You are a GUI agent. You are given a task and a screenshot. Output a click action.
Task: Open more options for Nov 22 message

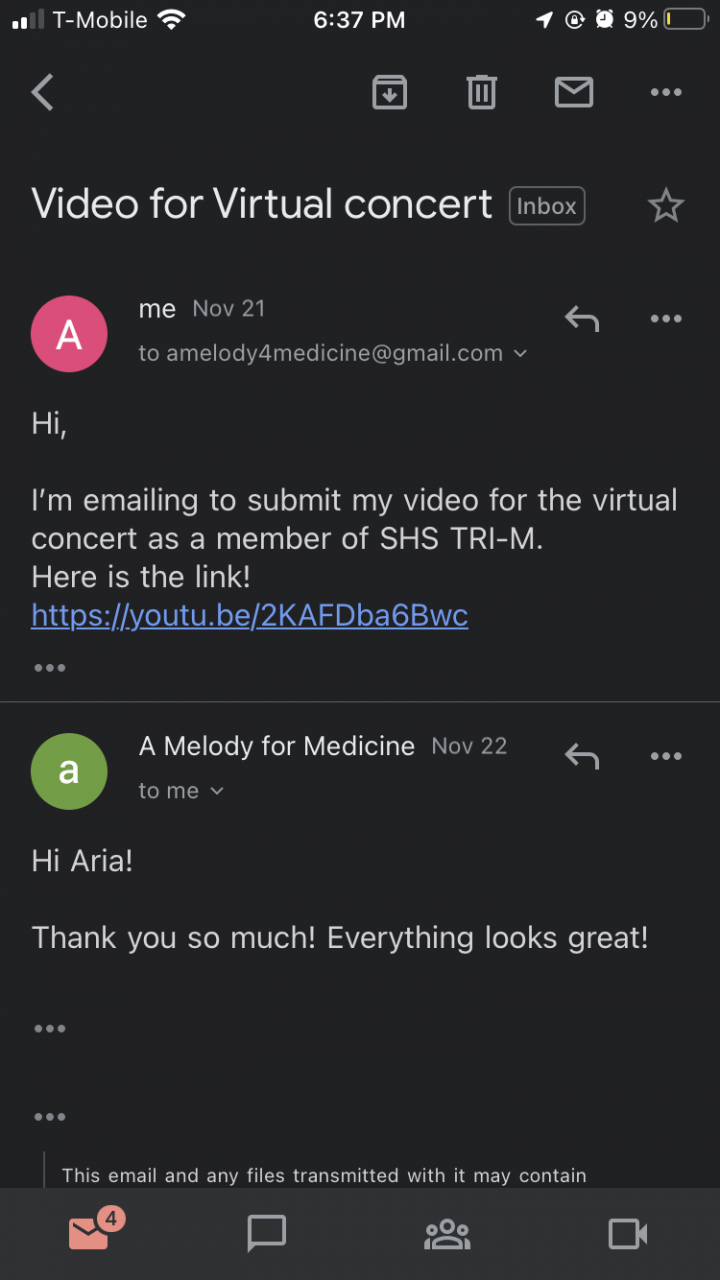[665, 756]
